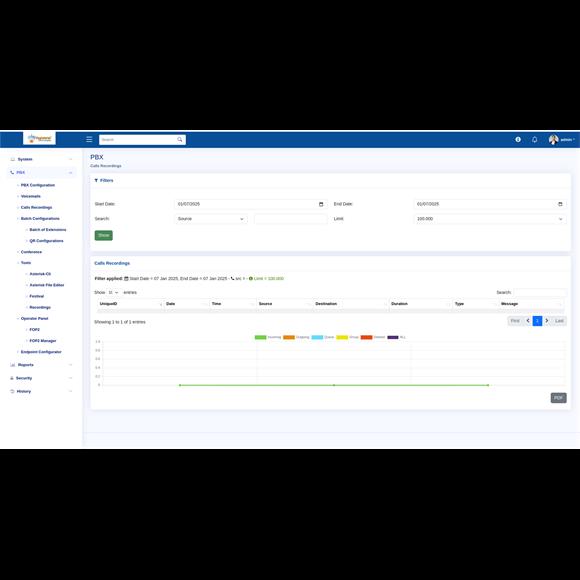
Task: Open the End Date calendar picker icon
Action: pos(560,204)
